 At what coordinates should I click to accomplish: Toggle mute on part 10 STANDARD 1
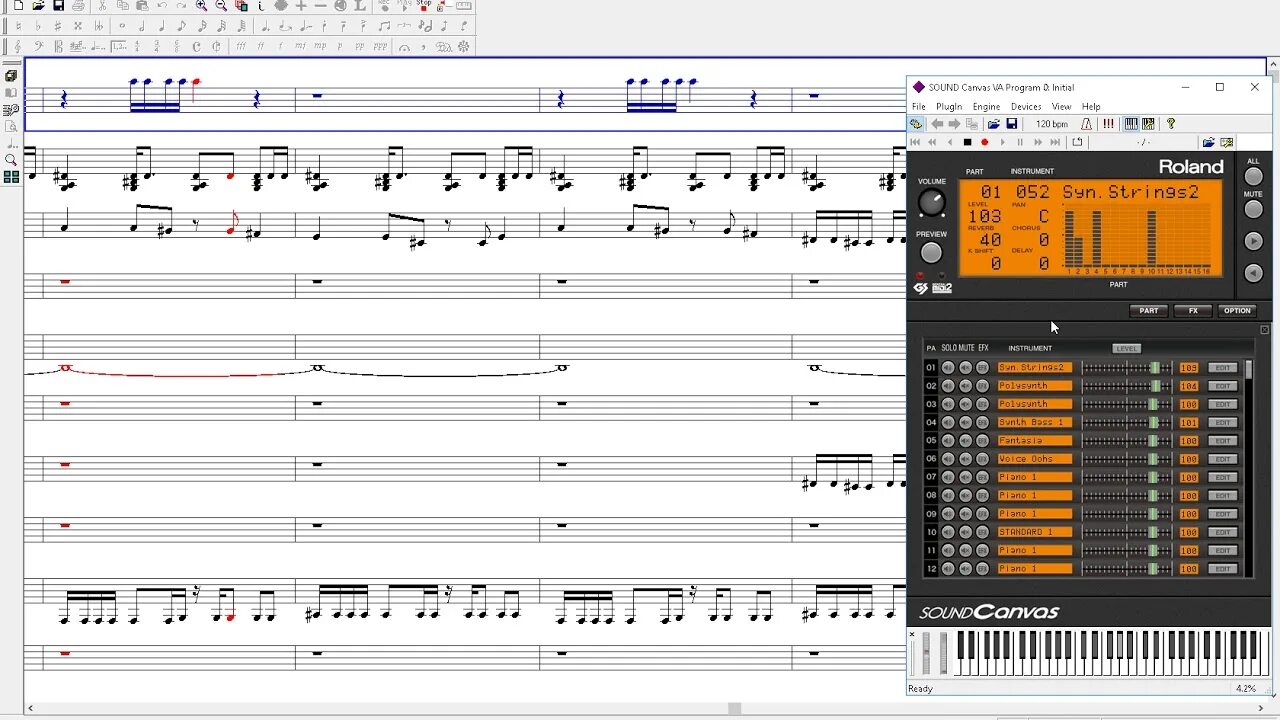tap(965, 532)
